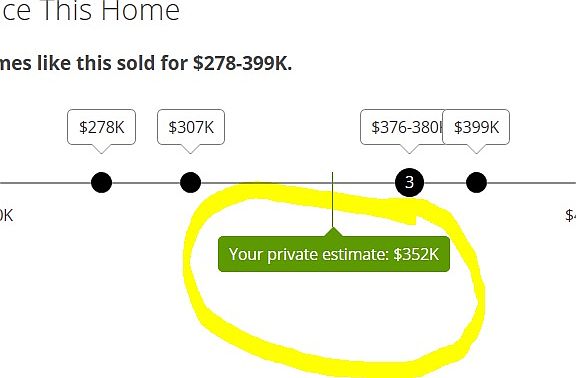Click the track between cluster 3 and $399K dot
Image resolution: width=576 pixels, height=378 pixels.
click(x=444, y=183)
